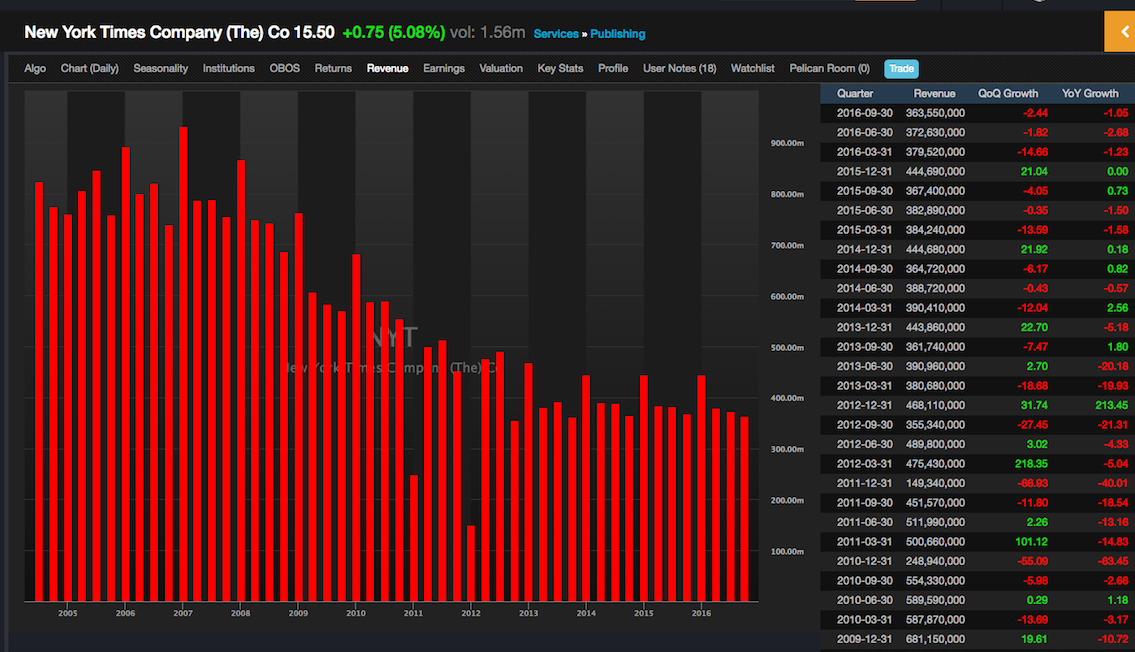Open Pelican Room (0) tab
Image resolution: width=1135 pixels, height=652 pixels.
click(x=830, y=68)
